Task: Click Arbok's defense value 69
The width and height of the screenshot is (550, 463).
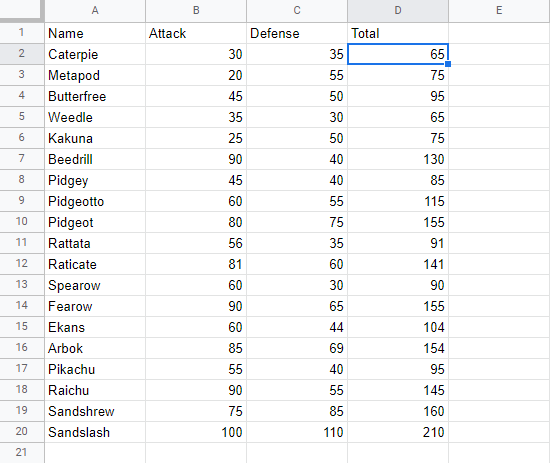Action: tap(297, 348)
